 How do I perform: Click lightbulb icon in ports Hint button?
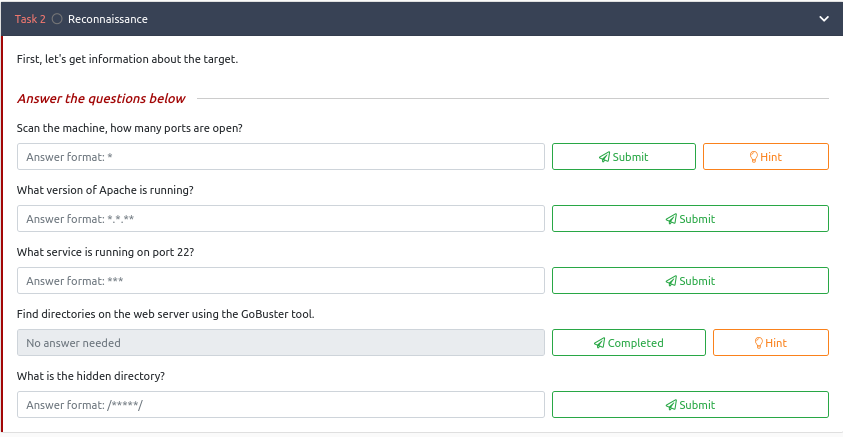click(754, 157)
